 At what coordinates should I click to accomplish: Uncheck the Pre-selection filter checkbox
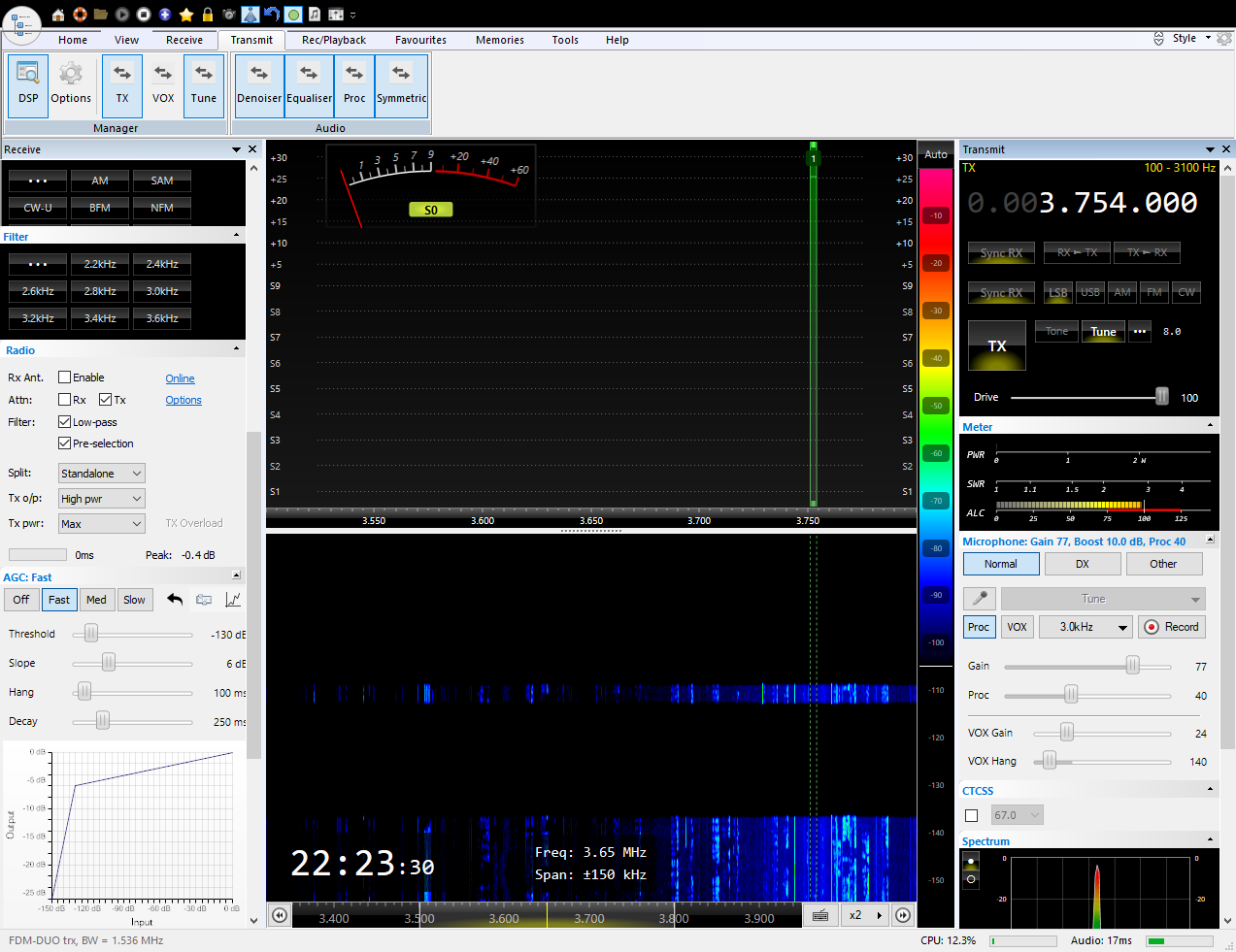(x=65, y=443)
